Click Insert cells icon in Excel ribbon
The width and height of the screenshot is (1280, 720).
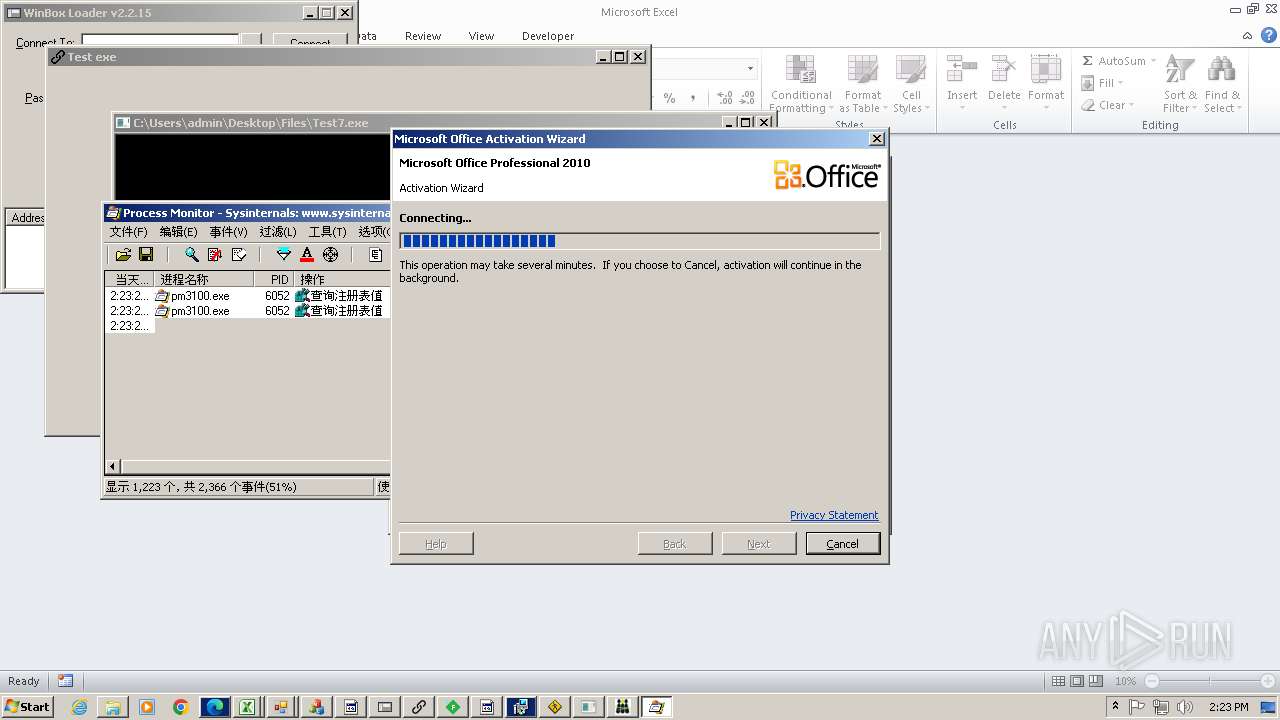click(x=962, y=70)
